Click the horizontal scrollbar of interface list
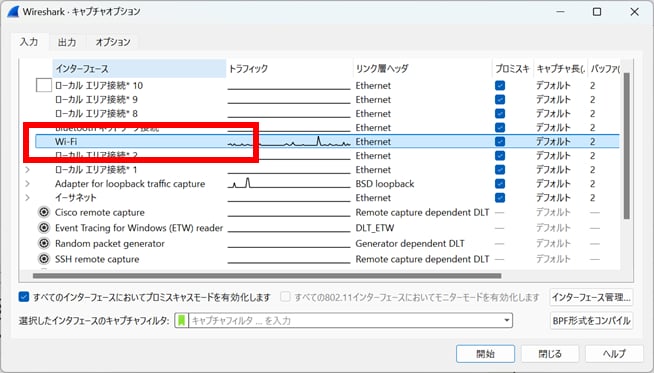Viewport: 654px width, 373px height. pyautogui.click(x=267, y=275)
